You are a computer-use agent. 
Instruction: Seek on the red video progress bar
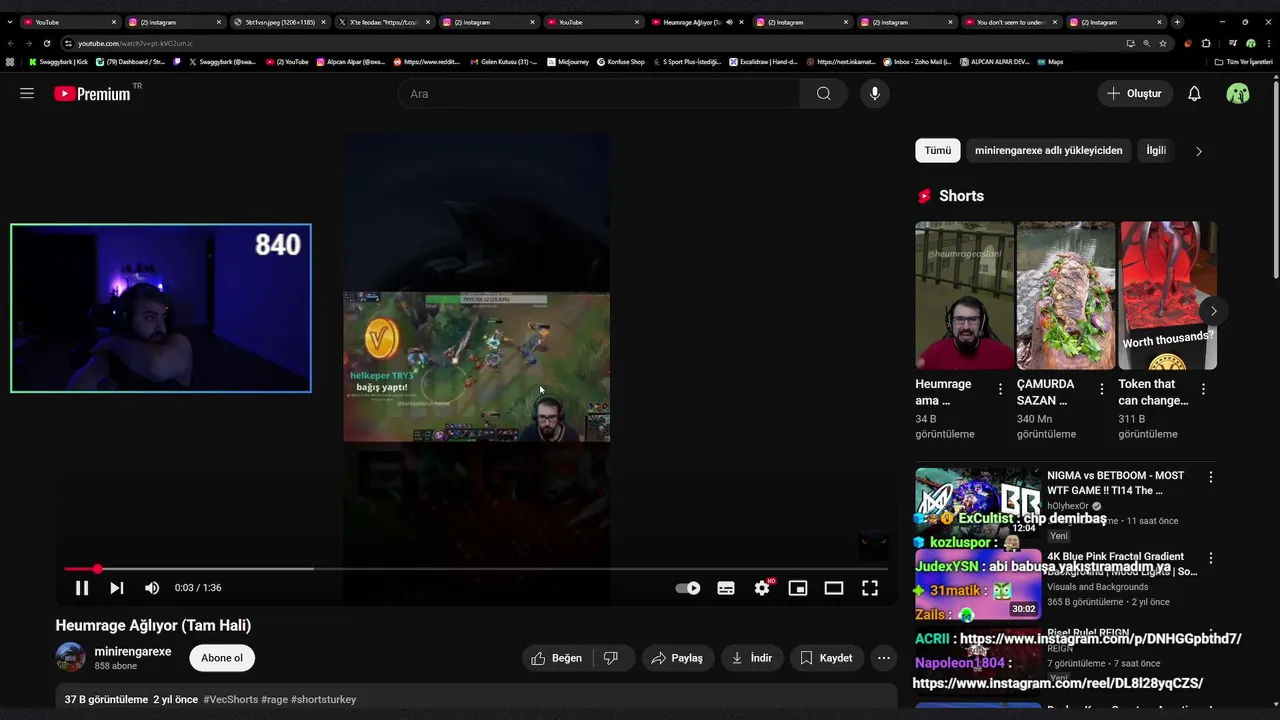coord(475,569)
